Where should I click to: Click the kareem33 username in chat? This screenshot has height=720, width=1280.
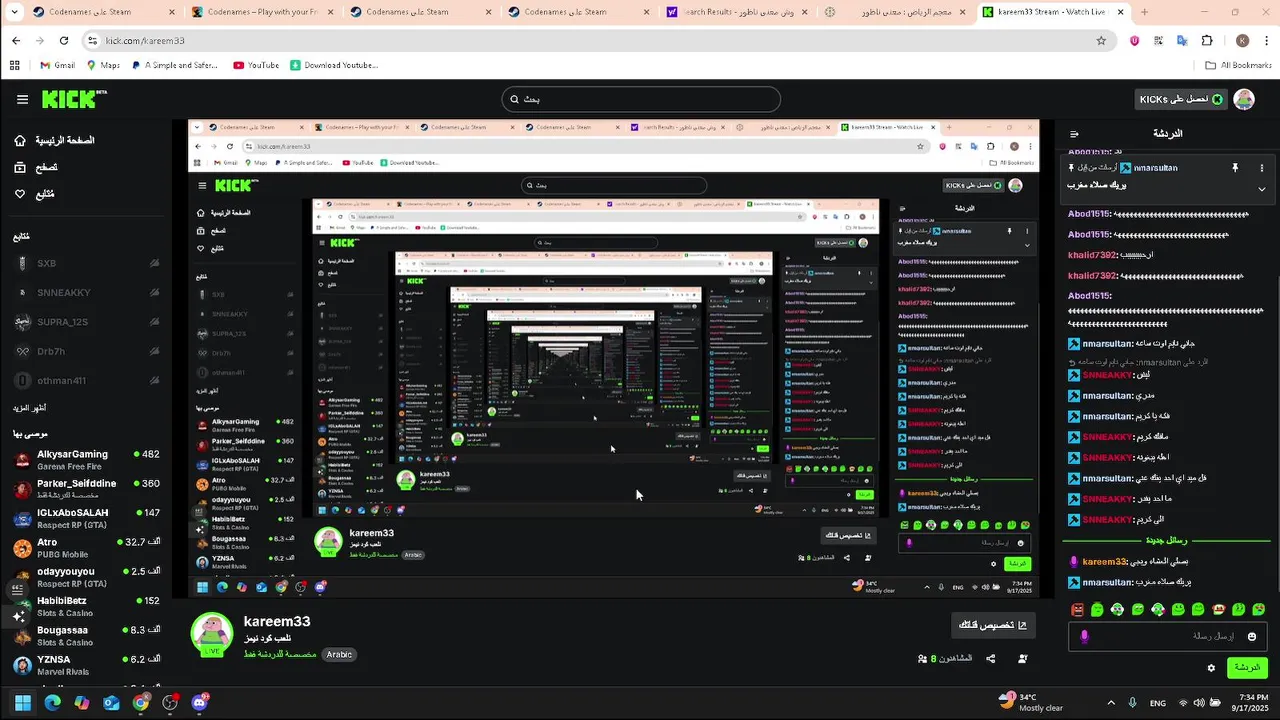1106,562
